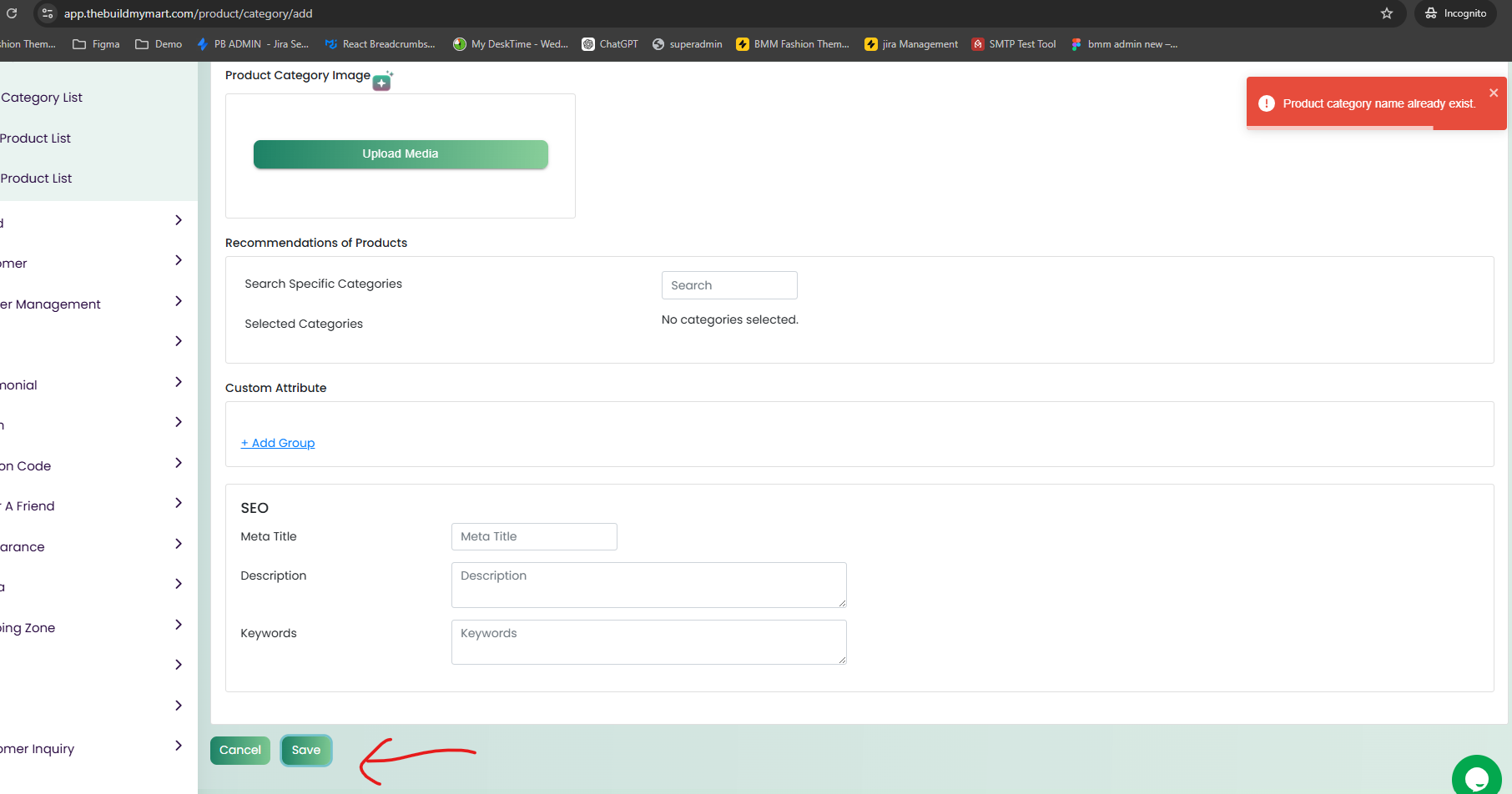Screen dimensions: 1512x794
Task: Open My DeskTime bookmark
Action: pyautogui.click(x=511, y=44)
